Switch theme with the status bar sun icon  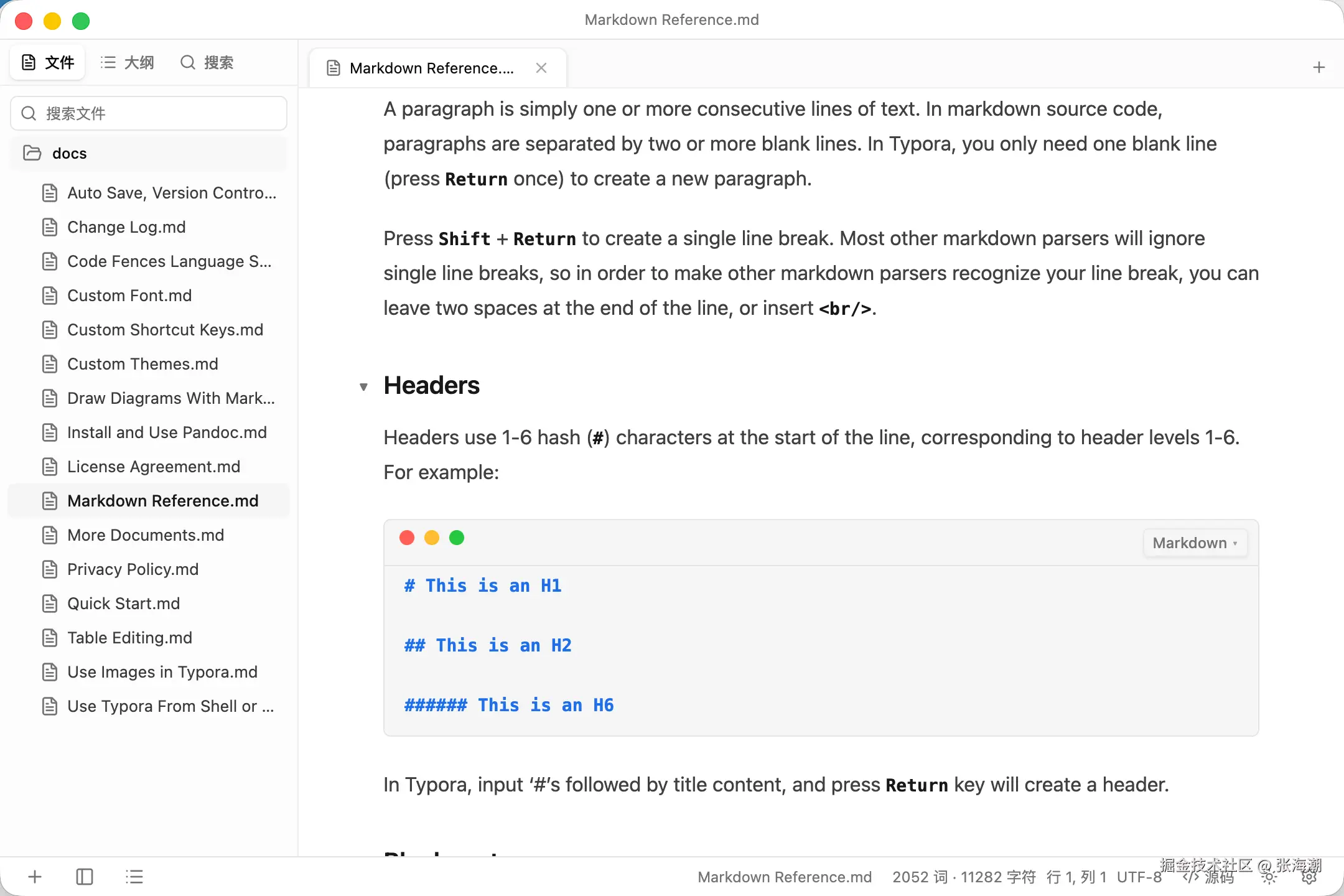(1269, 877)
